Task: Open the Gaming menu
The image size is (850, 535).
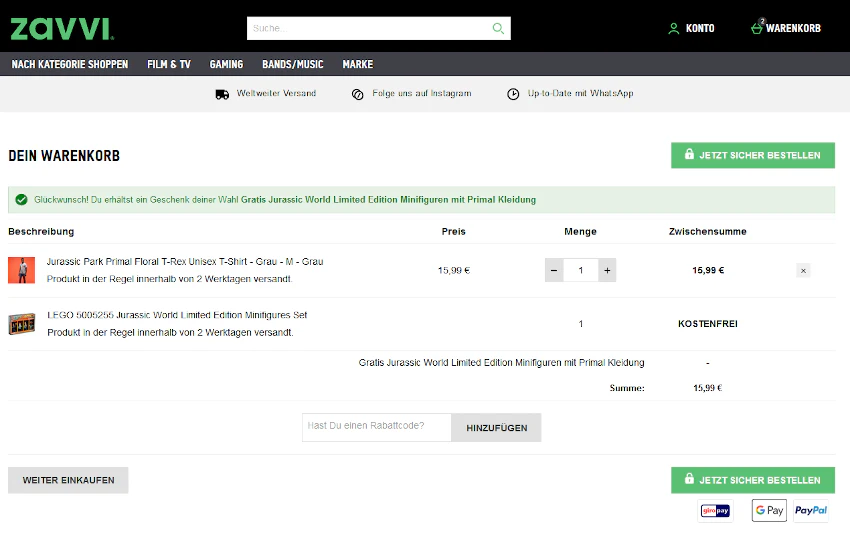Action: 226,64
